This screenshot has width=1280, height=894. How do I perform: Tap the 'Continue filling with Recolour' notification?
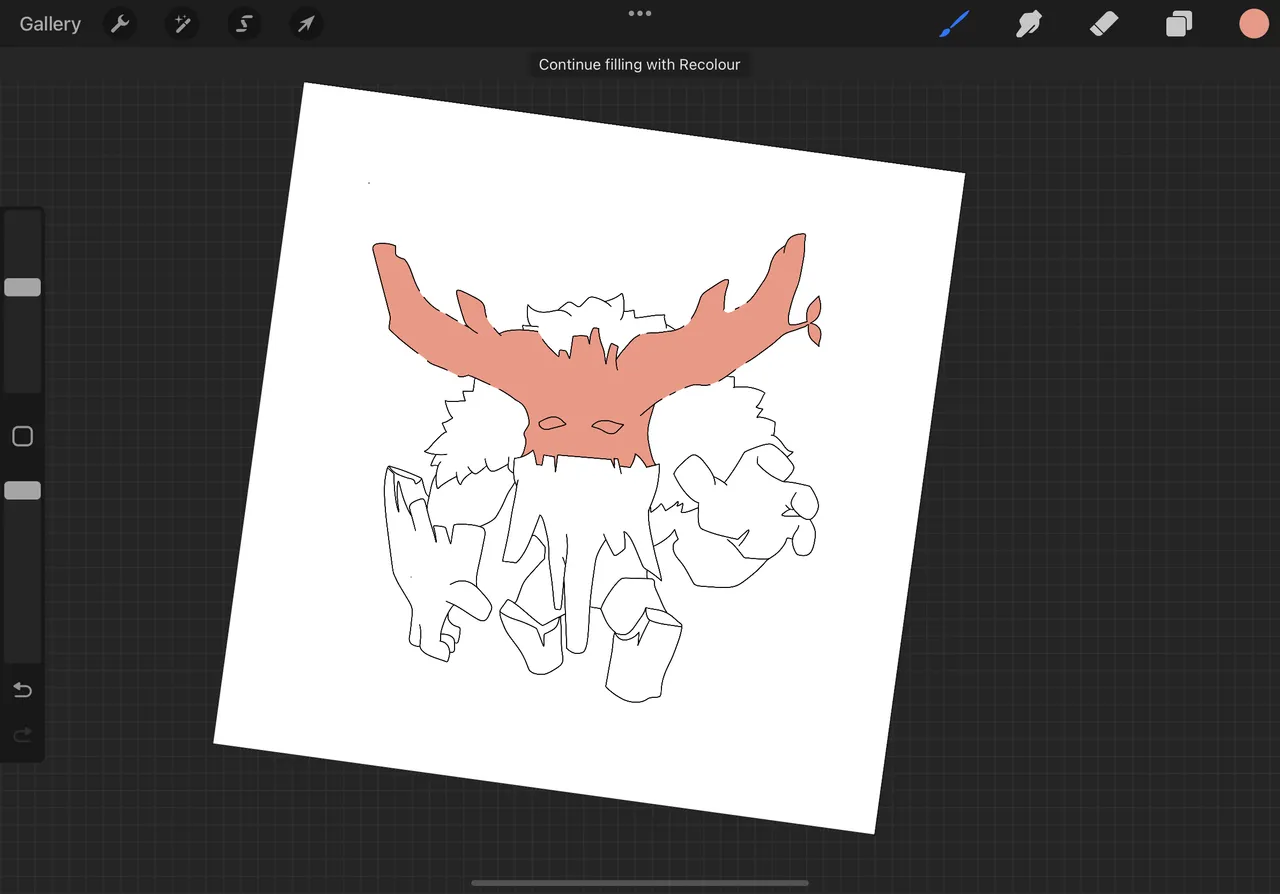coord(640,64)
